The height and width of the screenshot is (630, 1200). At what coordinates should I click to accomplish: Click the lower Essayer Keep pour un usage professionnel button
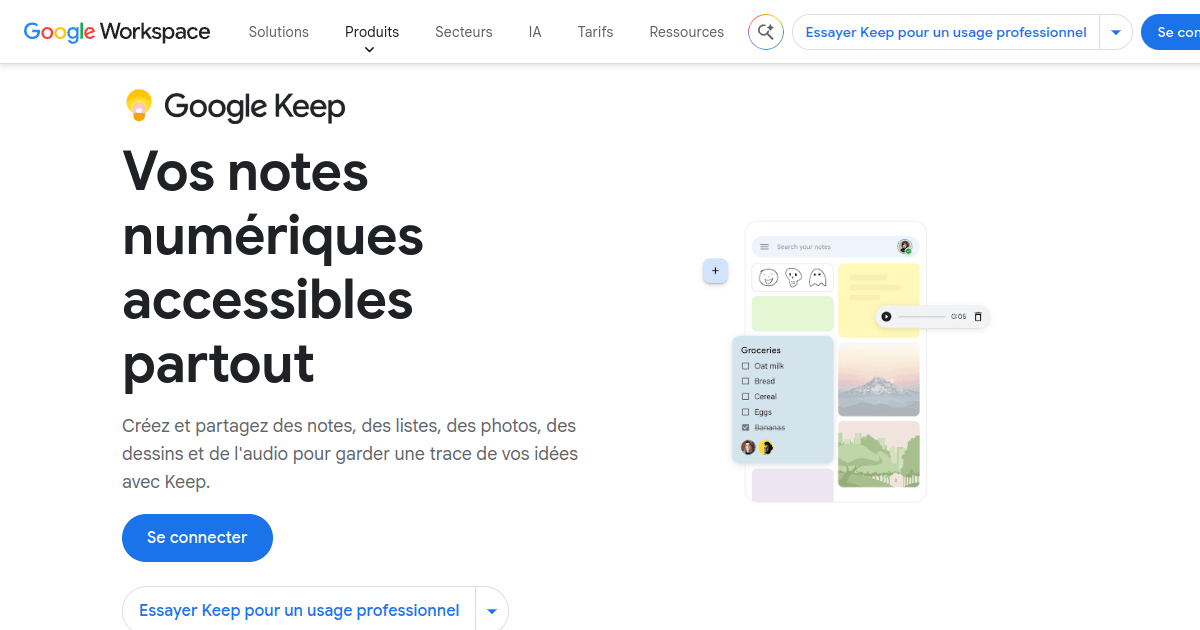[x=299, y=610]
